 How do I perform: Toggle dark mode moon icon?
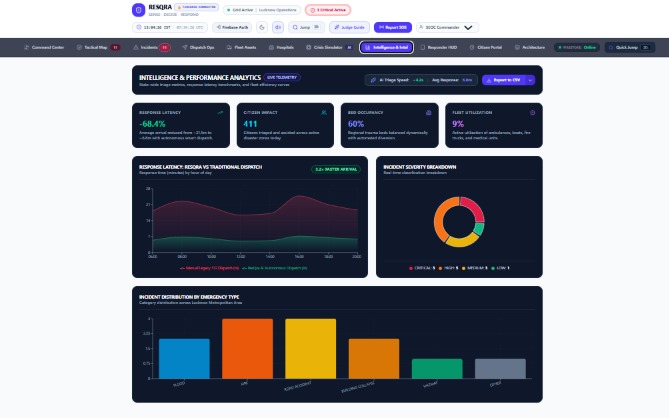pyautogui.click(x=262, y=27)
